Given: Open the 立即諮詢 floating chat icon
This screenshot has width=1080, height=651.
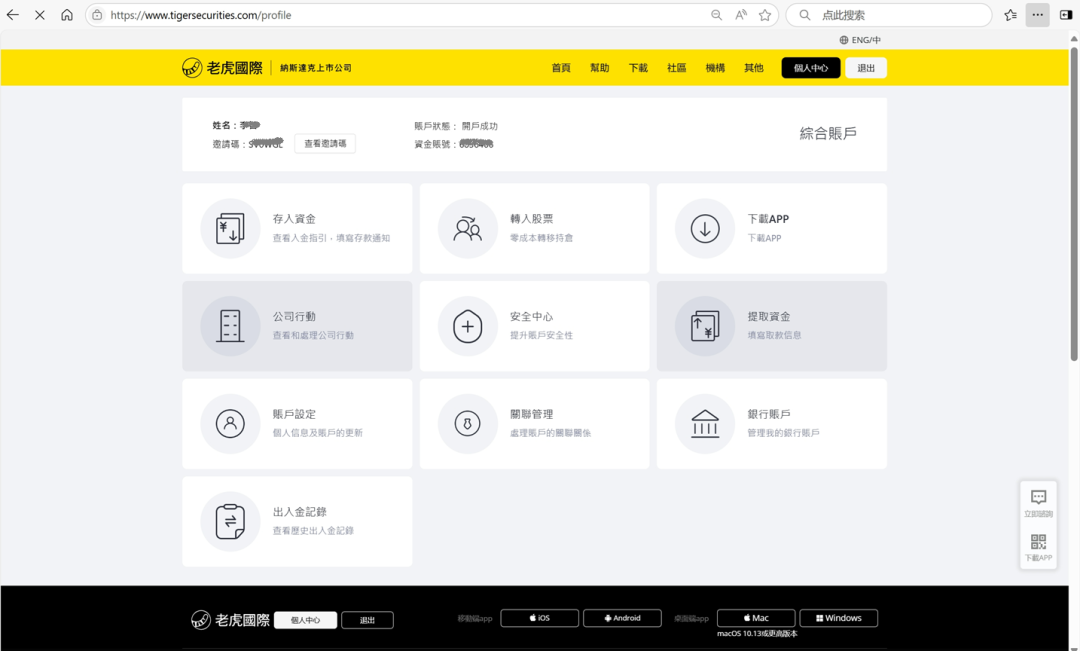Looking at the screenshot, I should pos(1037,498).
